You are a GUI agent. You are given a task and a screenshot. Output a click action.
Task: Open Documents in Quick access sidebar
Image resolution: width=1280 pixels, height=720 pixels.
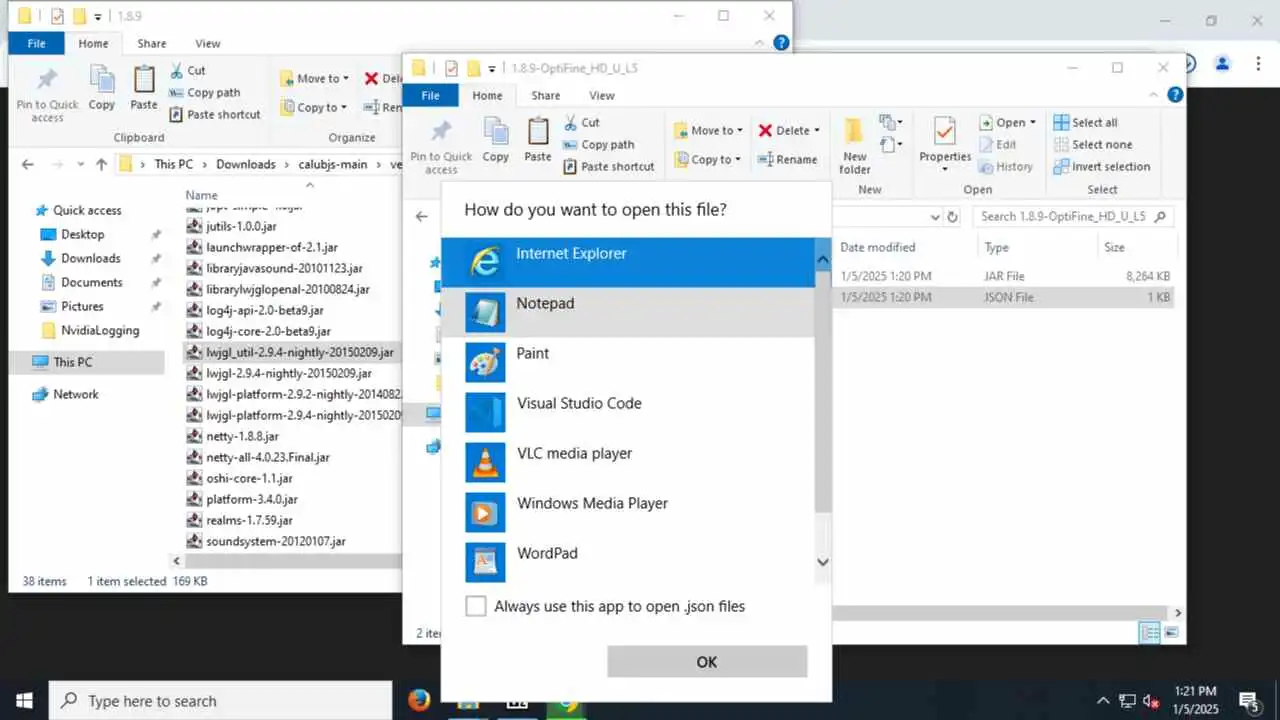[x=92, y=282]
